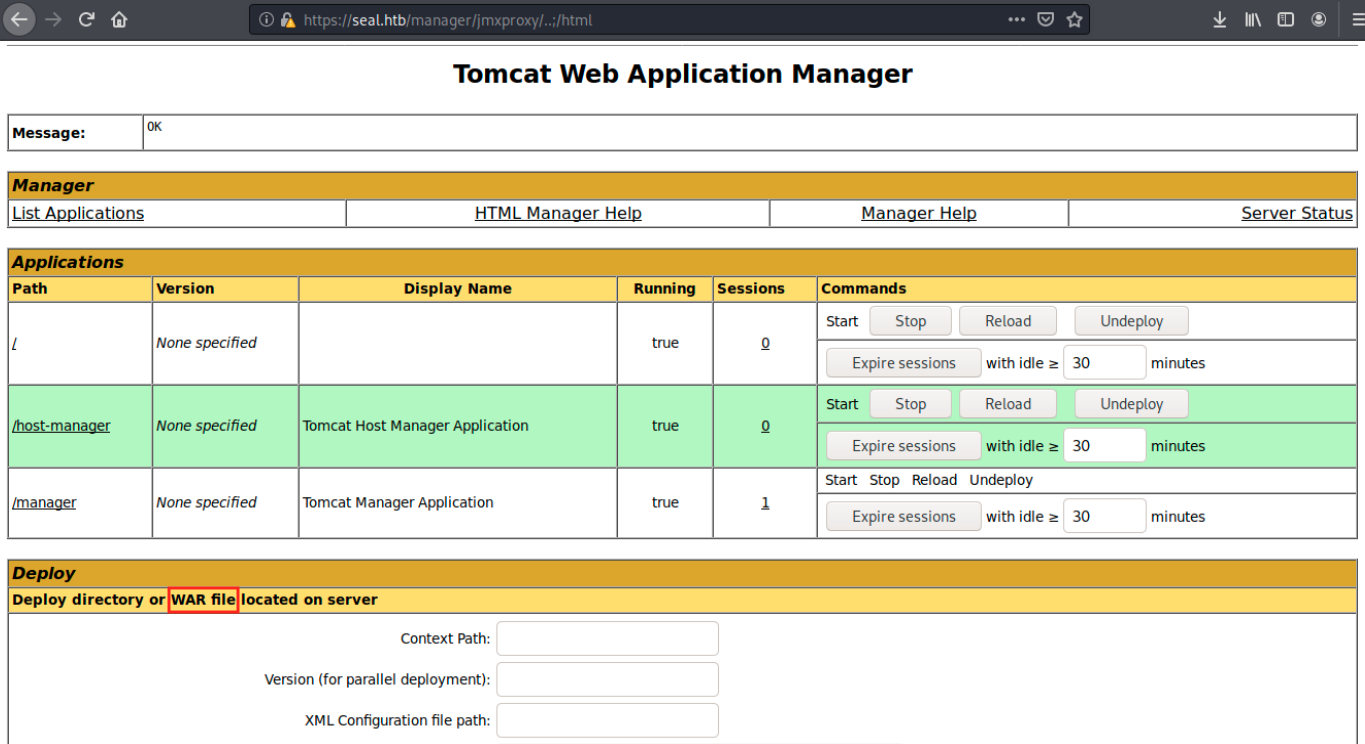Stop the /host-manager application
The width and height of the screenshot is (1365, 744).
[910, 404]
